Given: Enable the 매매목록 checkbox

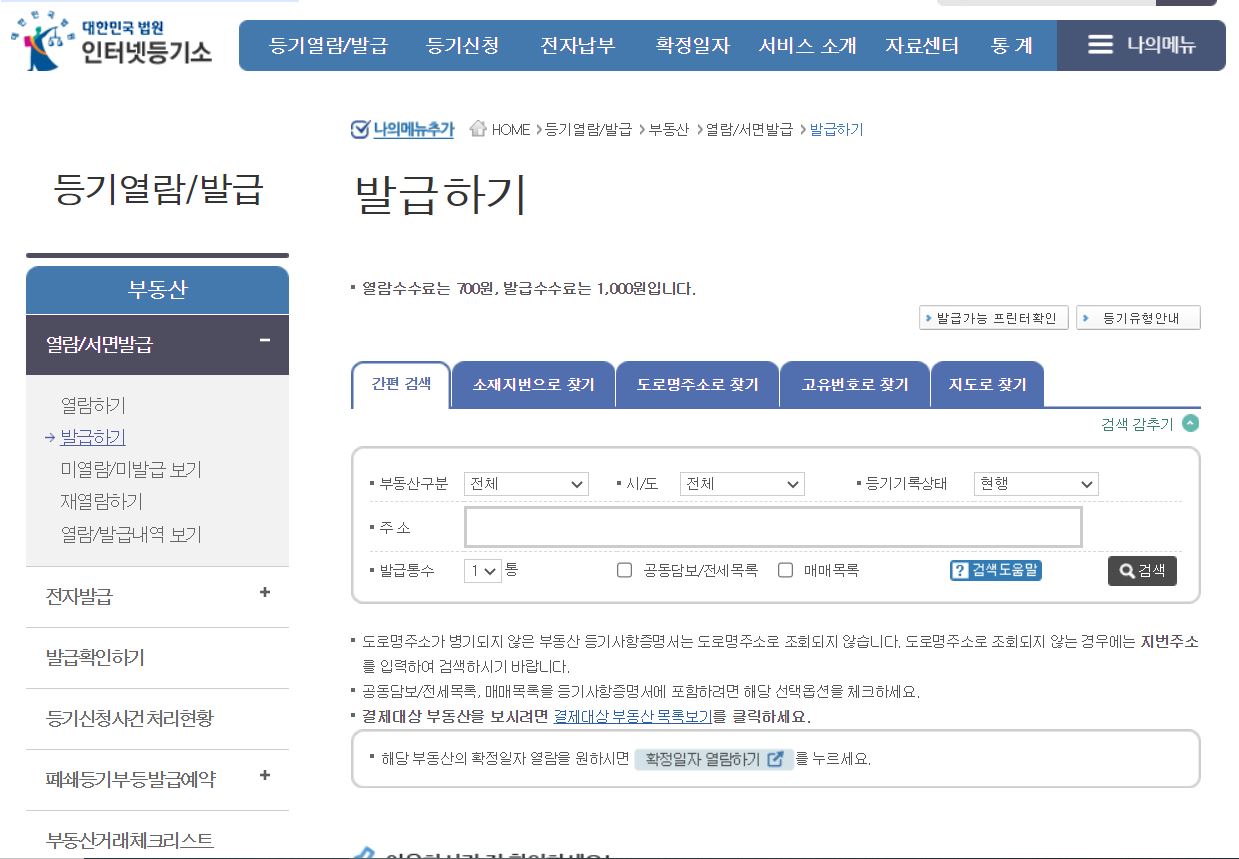Looking at the screenshot, I should click(x=786, y=570).
